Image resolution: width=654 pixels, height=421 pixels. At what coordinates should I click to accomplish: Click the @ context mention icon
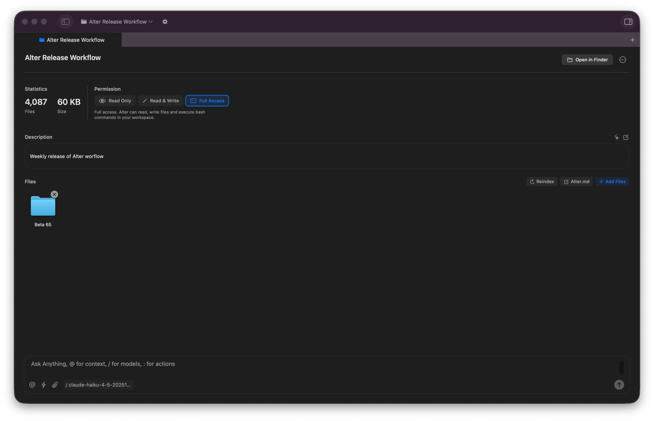(32, 385)
